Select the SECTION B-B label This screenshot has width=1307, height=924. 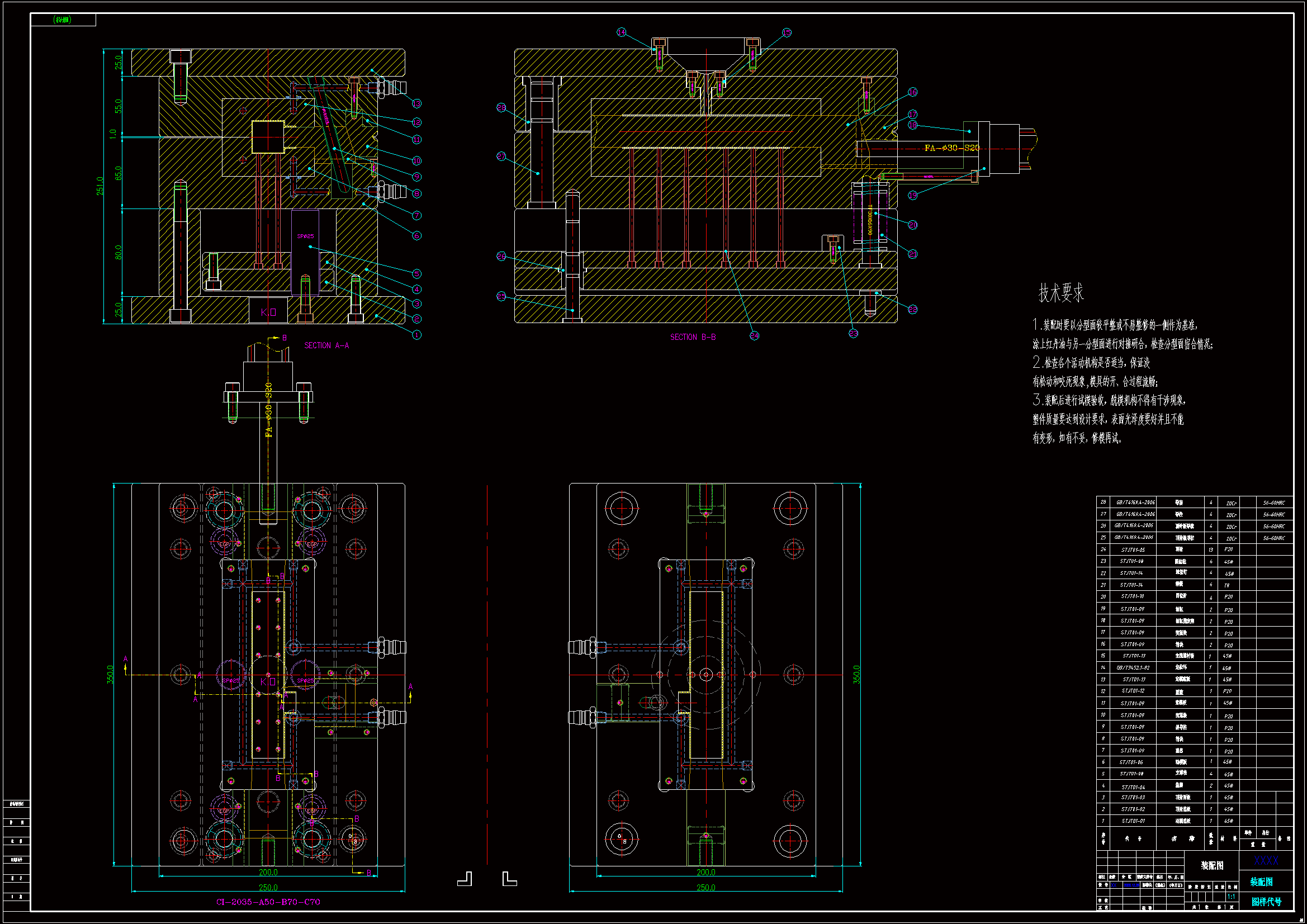coord(693,337)
